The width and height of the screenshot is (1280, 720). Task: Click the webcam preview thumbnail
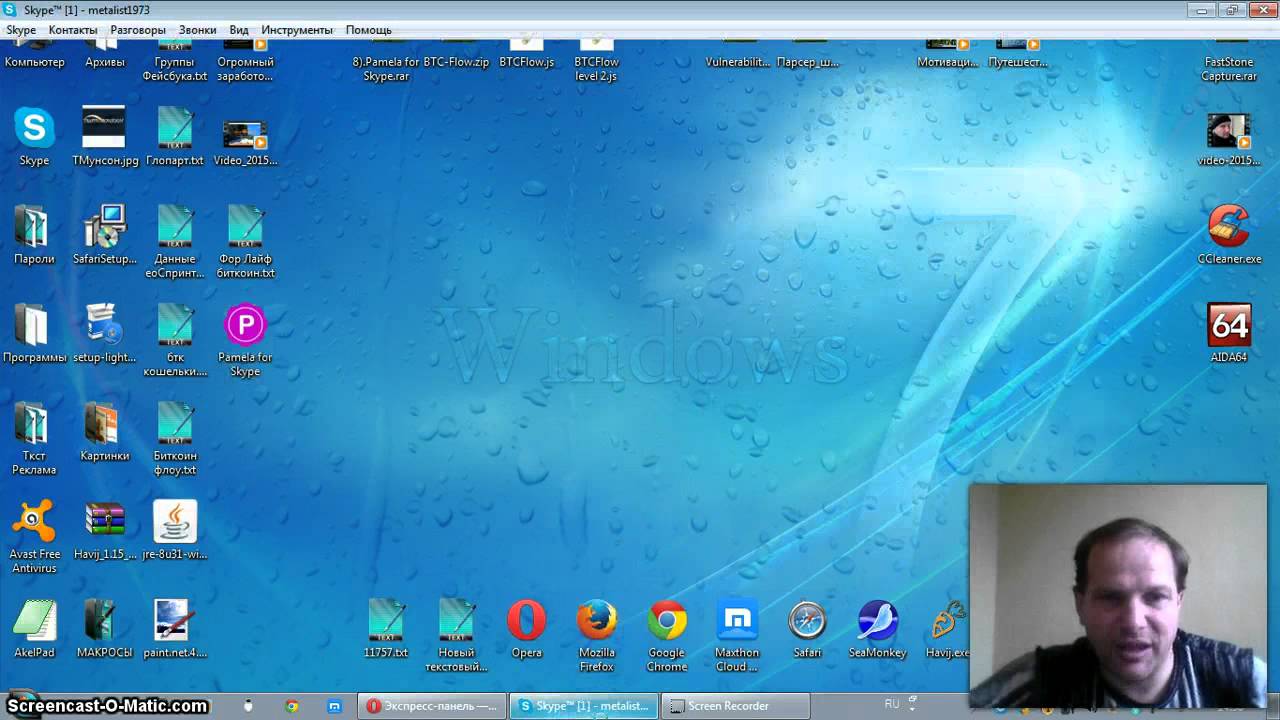point(1118,596)
